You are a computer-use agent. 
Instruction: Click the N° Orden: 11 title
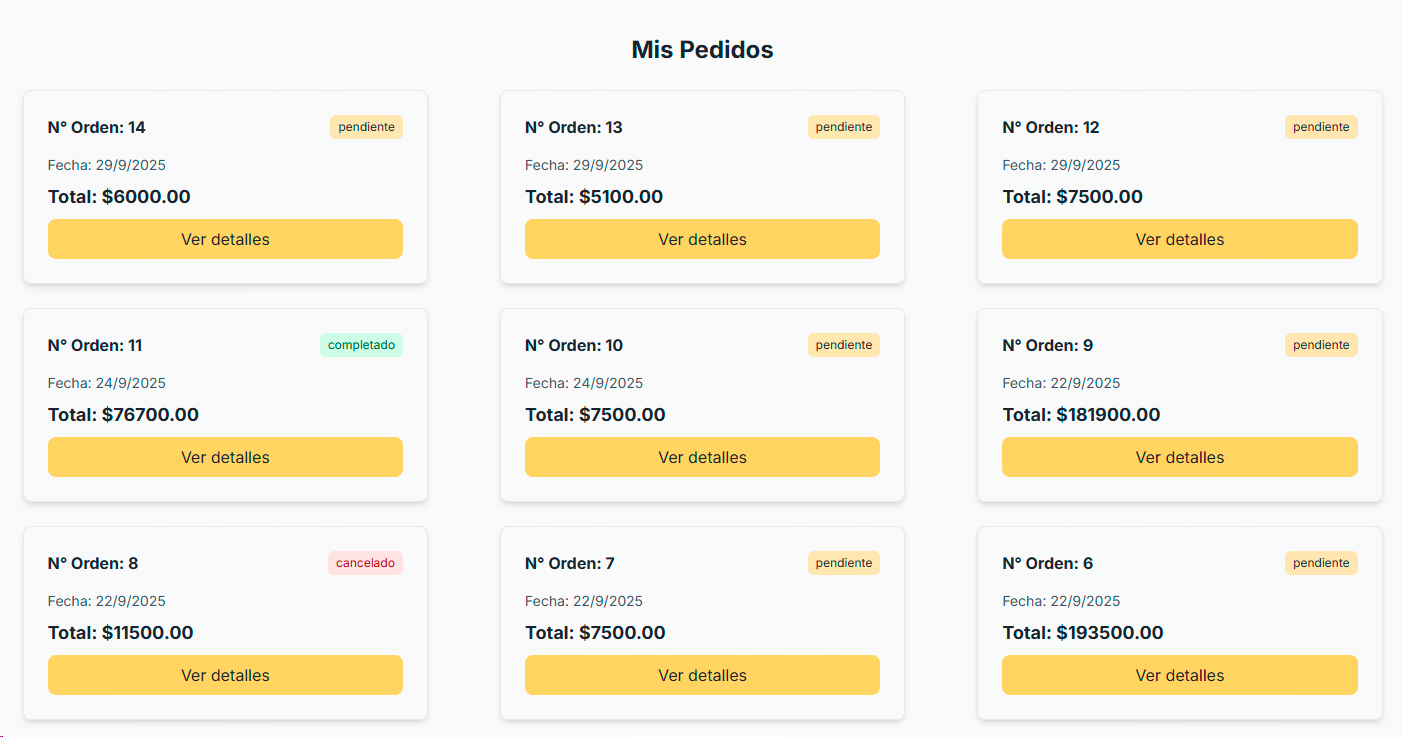click(x=95, y=345)
